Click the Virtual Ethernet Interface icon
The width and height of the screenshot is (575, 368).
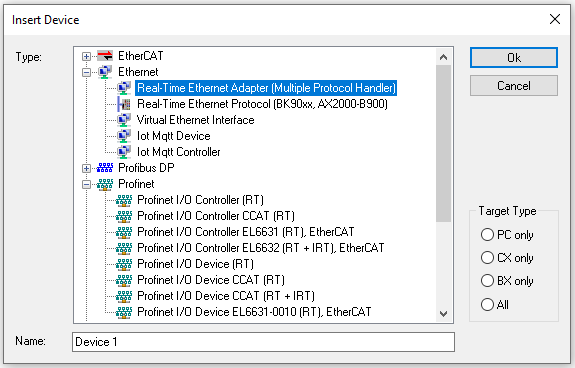[124, 120]
